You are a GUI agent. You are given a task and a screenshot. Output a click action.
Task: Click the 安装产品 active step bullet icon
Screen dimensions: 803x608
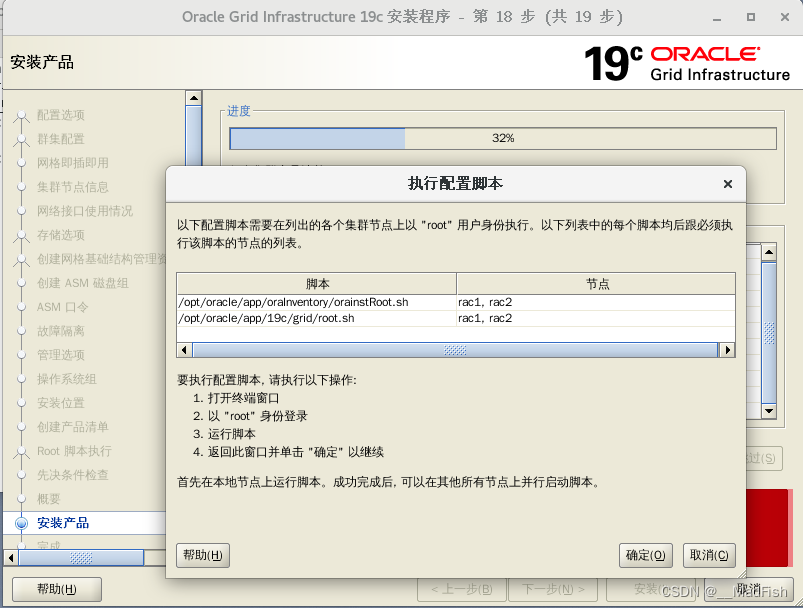pyautogui.click(x=22, y=523)
